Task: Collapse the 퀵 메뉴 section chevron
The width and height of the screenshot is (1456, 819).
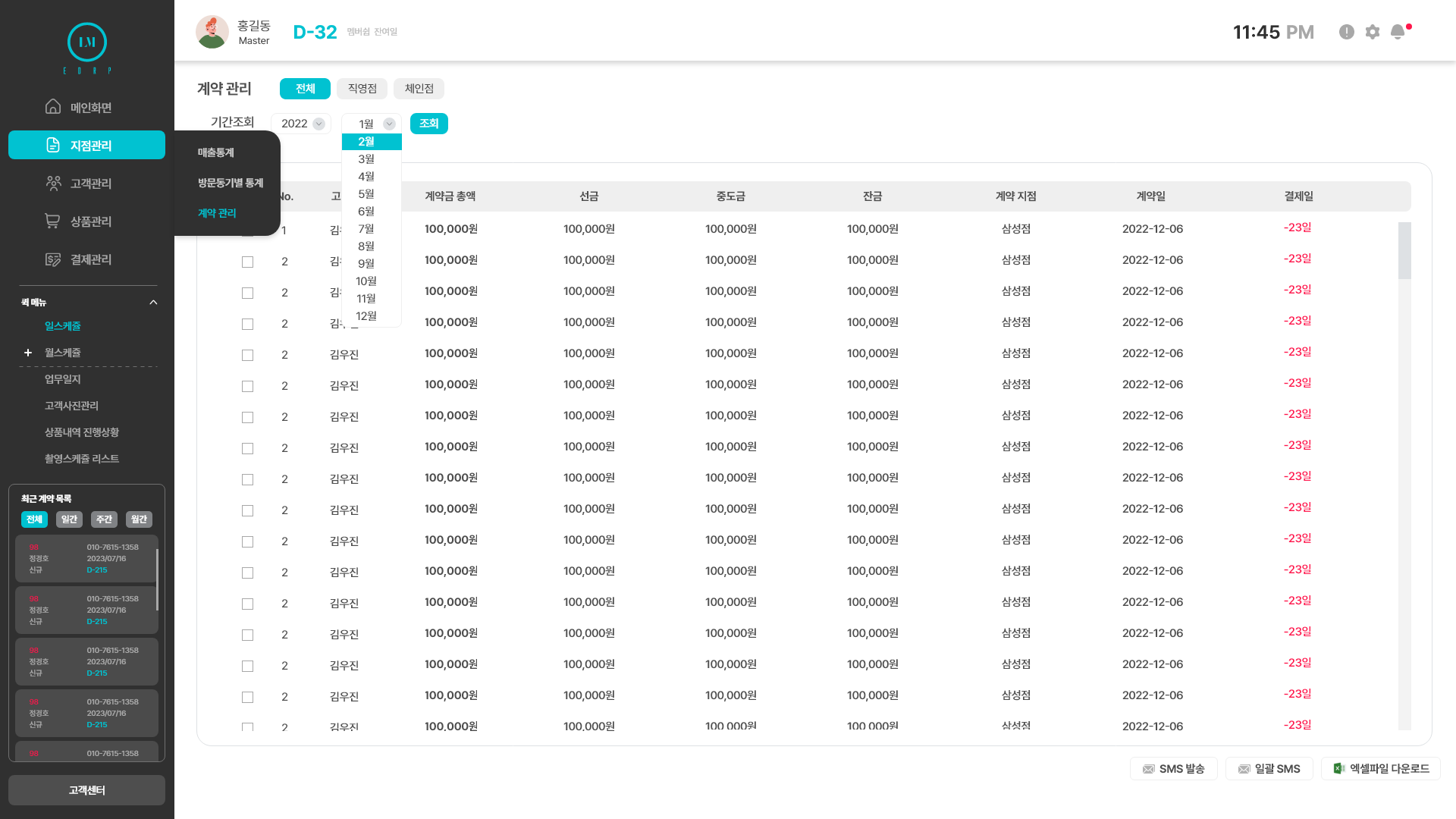Action: [x=153, y=303]
